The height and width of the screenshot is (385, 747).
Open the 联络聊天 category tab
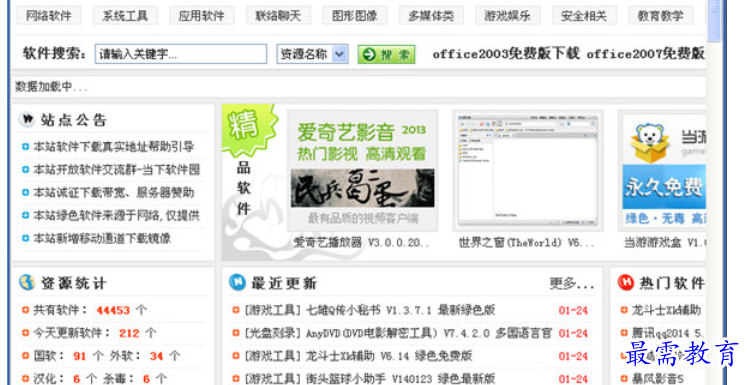click(278, 16)
